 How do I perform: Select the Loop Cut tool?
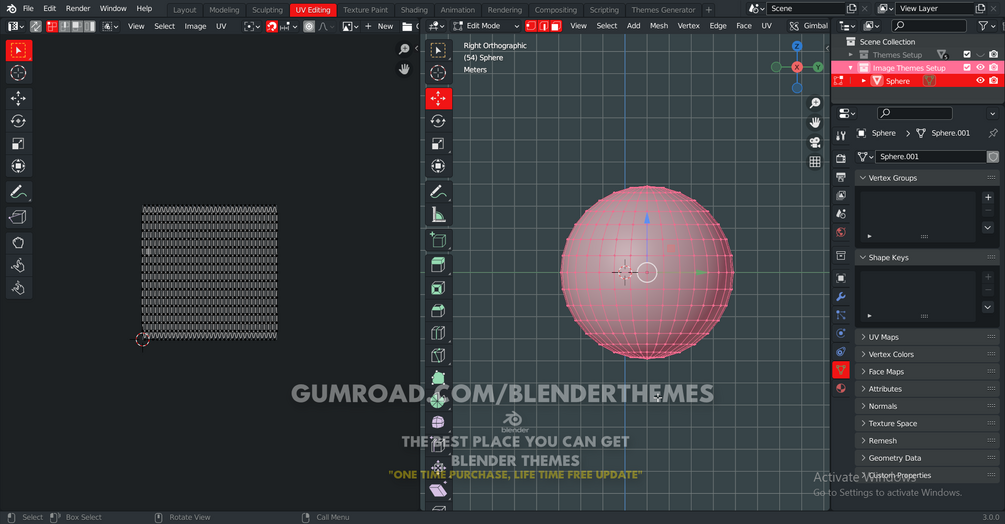[x=438, y=333]
